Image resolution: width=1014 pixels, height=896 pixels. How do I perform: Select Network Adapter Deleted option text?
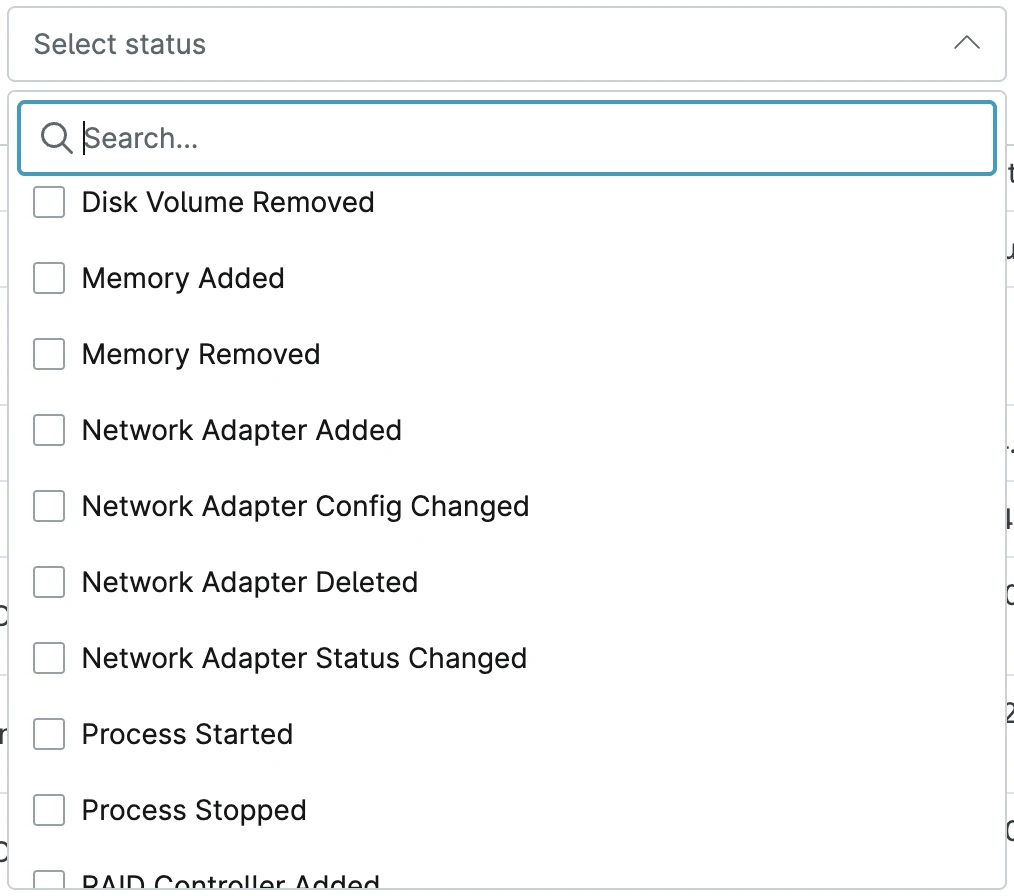250,582
